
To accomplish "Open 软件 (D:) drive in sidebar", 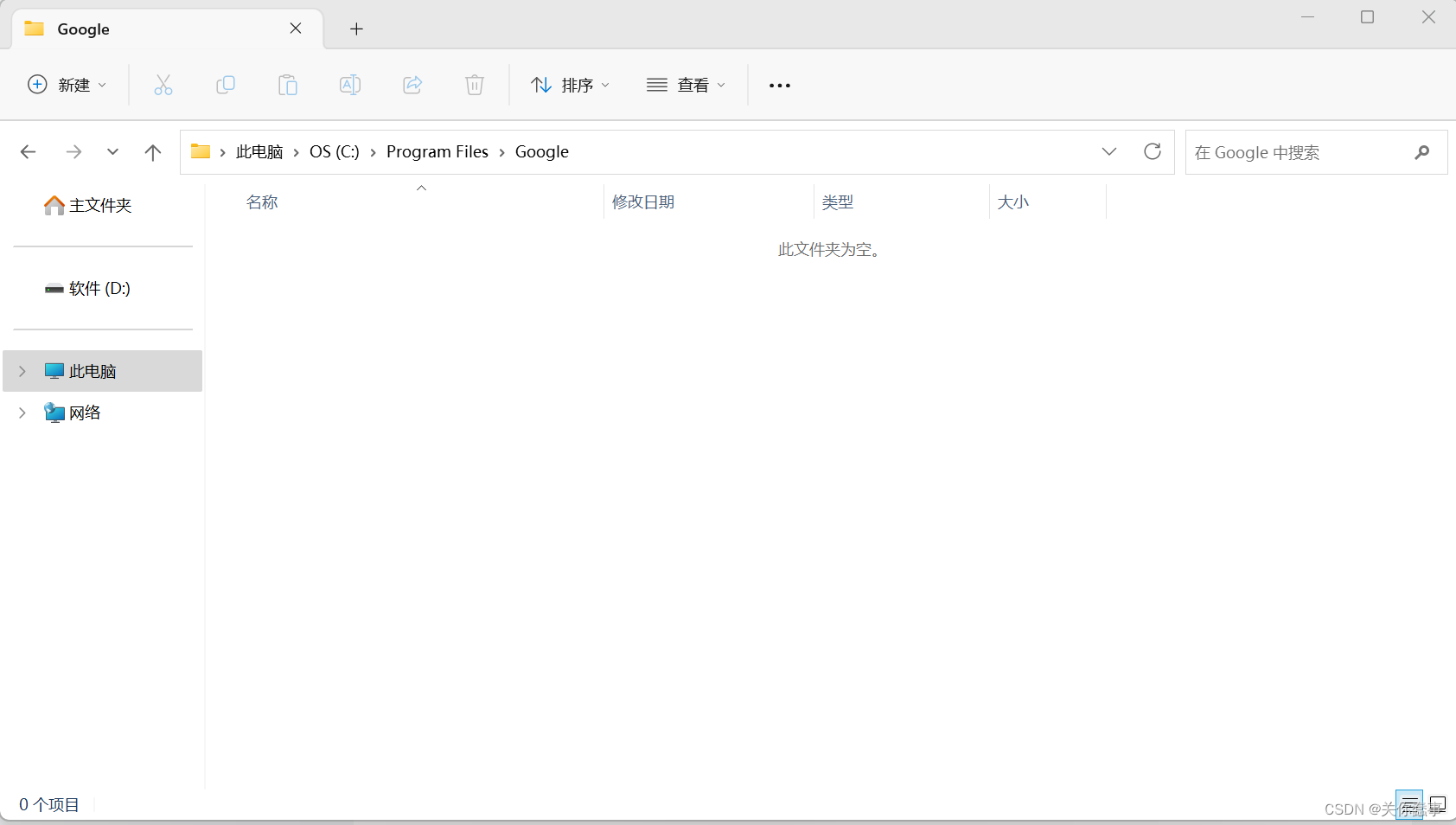I will click(88, 288).
